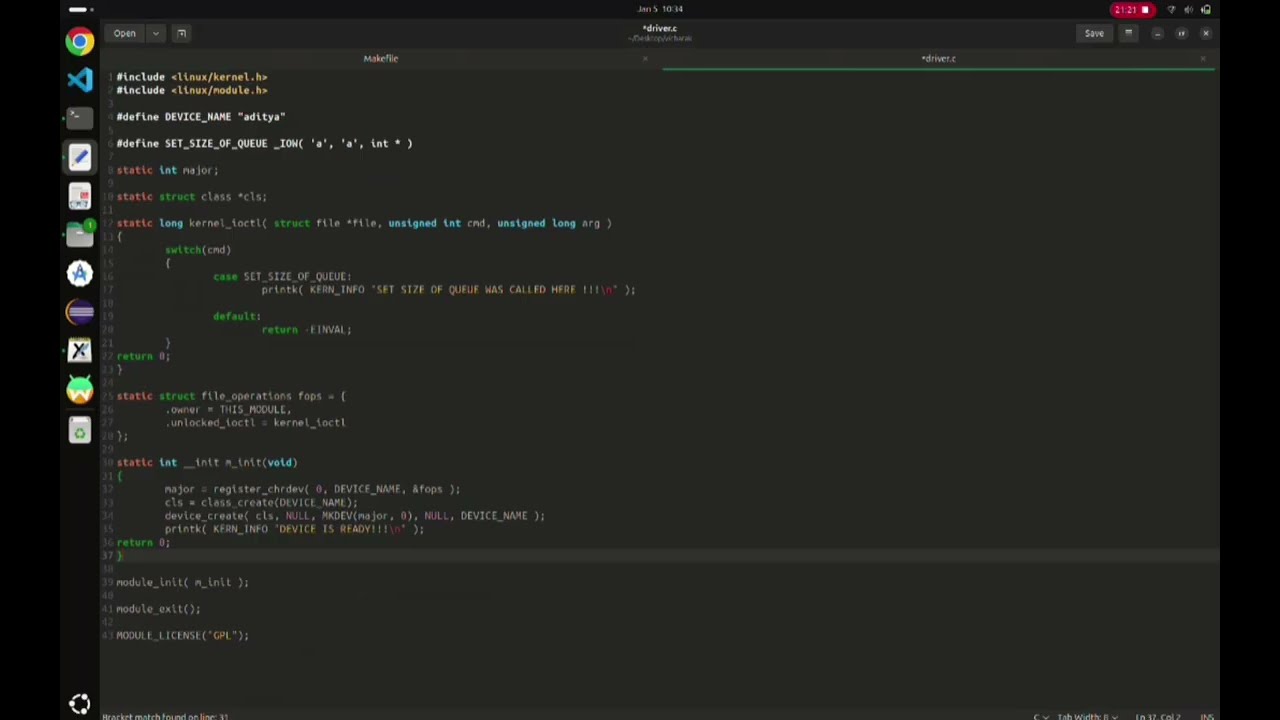
Task: Click the '.unlocked_ioctl = kernel_ioctl' line
Action: pyautogui.click(x=256, y=422)
